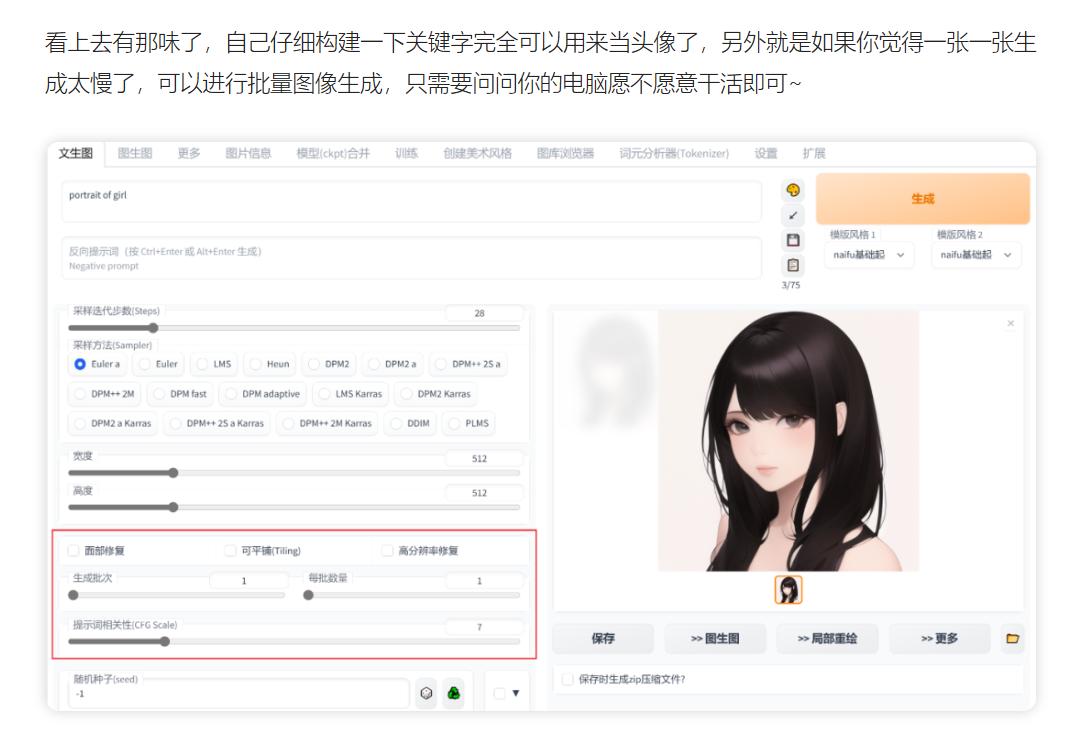The width and height of the screenshot is (1078, 747).
Task: Open the 图片信息 tab
Action: click(x=248, y=153)
